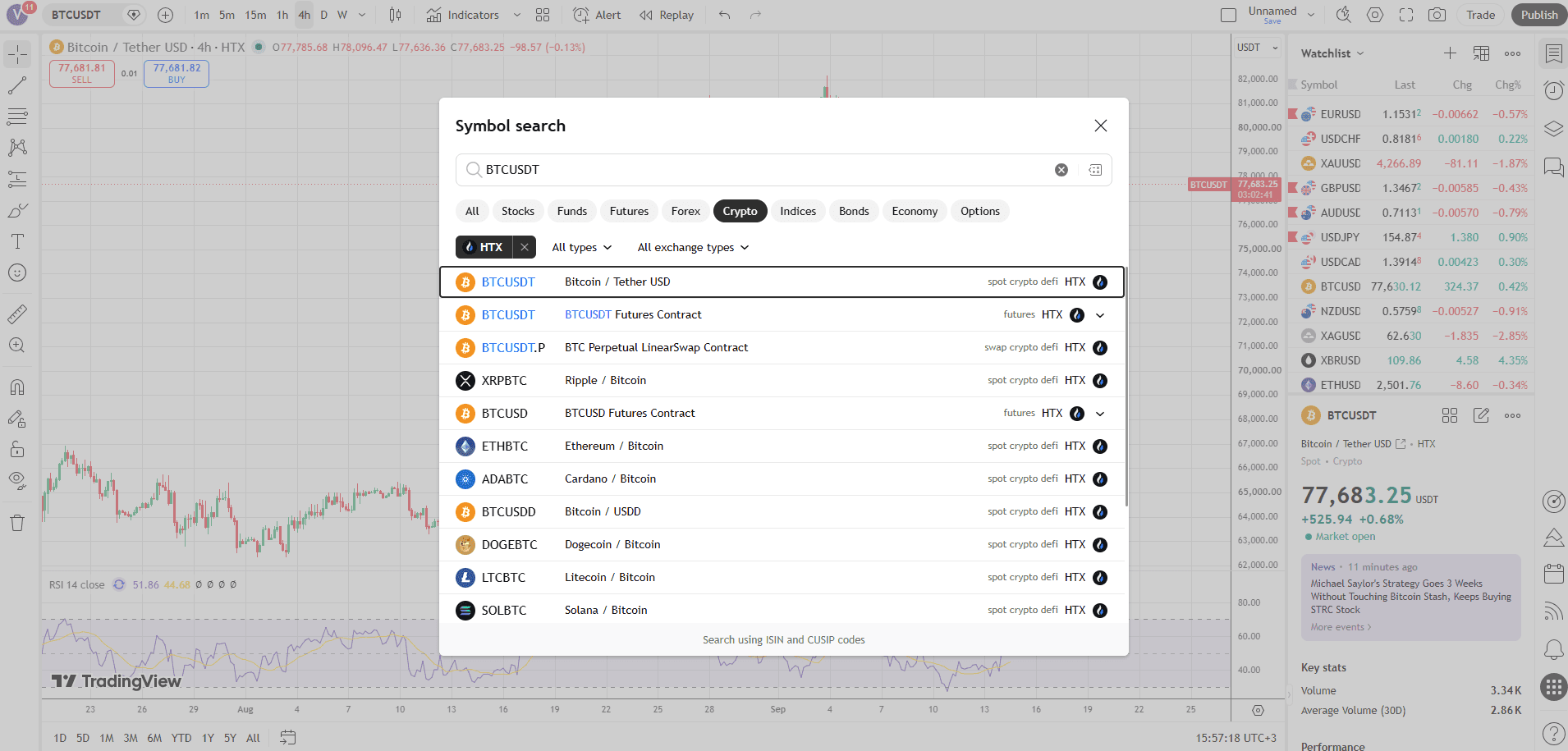
Task: Toggle the layout checkbox beside Unnamed
Action: 1228,15
